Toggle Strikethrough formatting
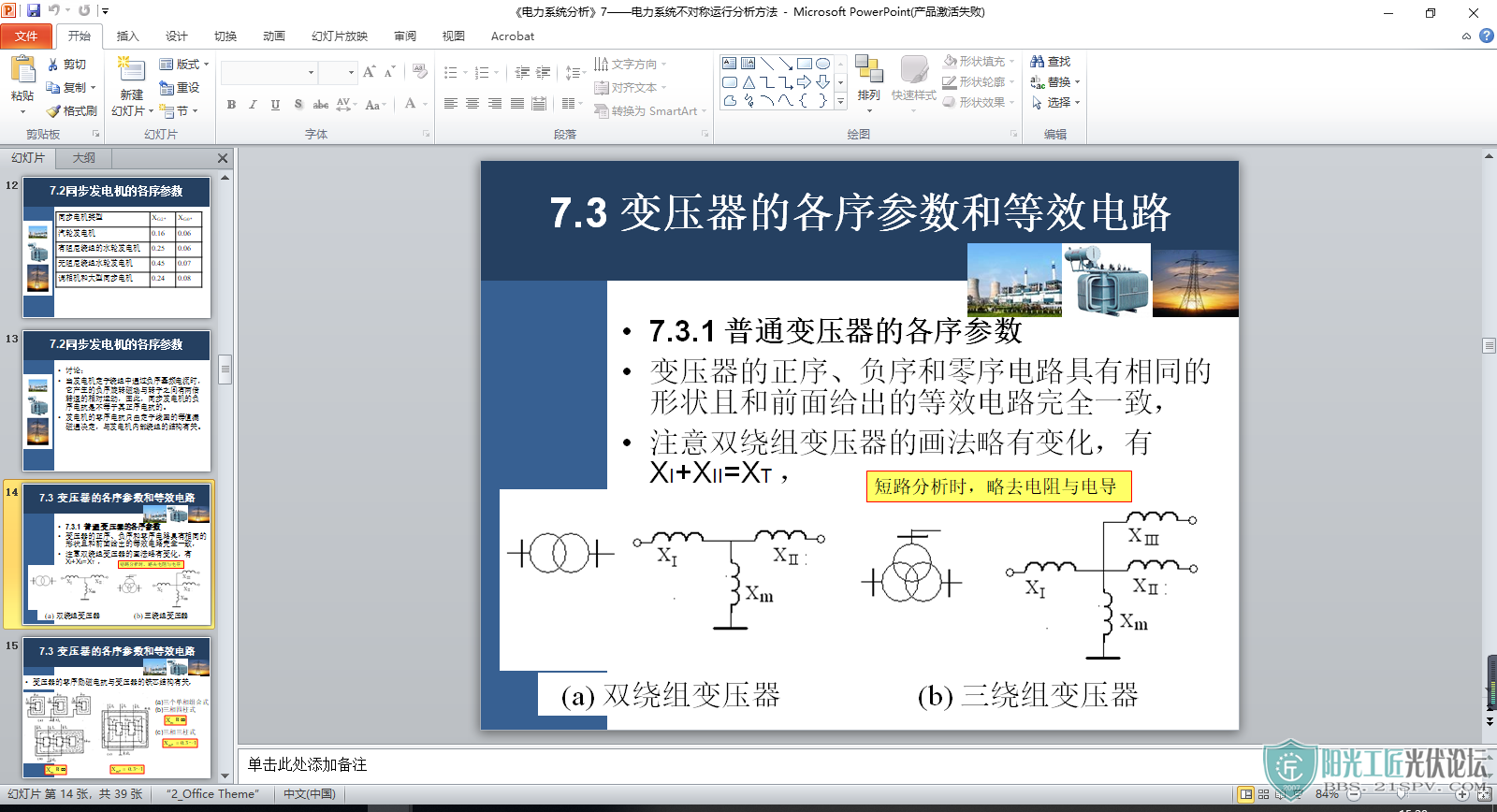 click(320, 105)
